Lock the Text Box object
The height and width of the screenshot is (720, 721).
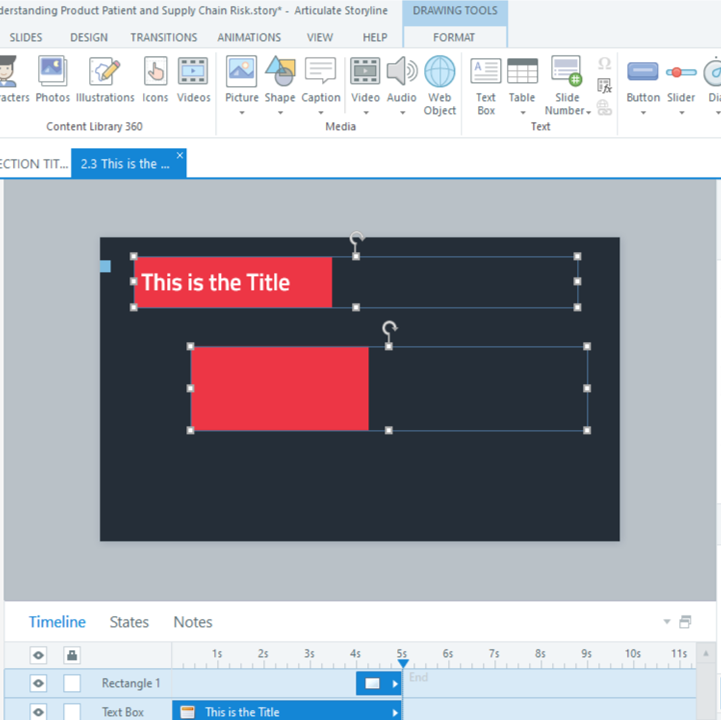(x=72, y=712)
